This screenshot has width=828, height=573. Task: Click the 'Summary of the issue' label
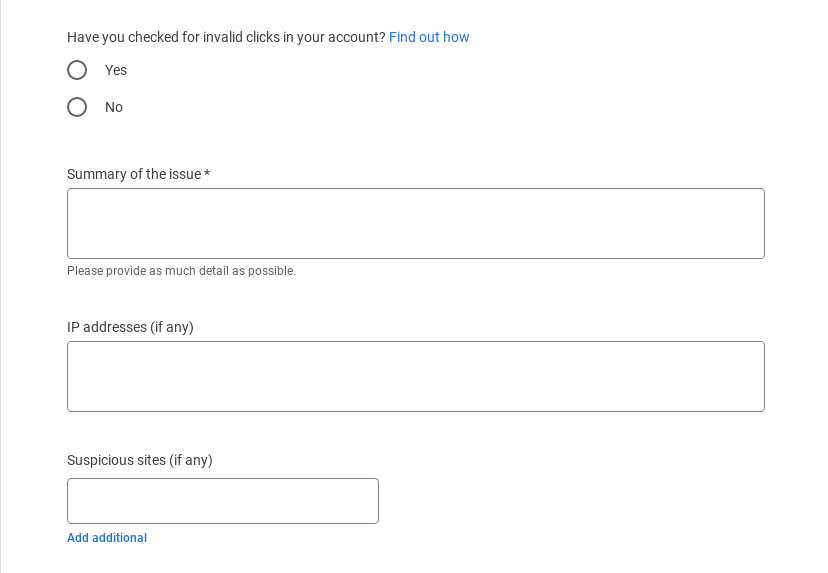(134, 174)
